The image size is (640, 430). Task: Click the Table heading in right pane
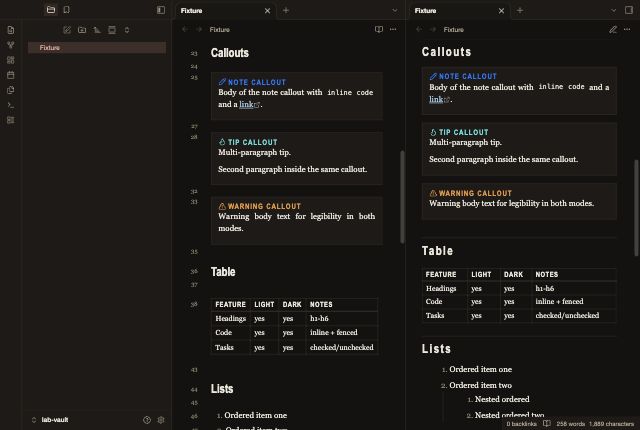(437, 250)
